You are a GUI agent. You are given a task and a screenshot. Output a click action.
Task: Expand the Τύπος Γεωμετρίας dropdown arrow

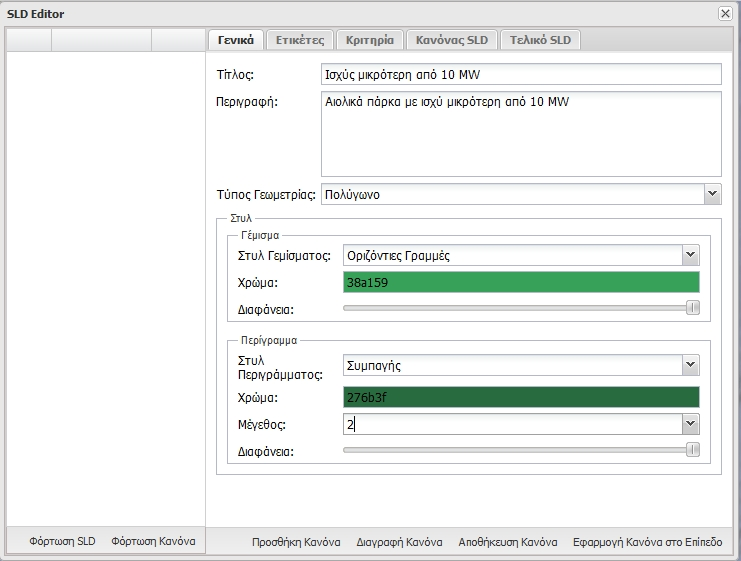tap(712, 195)
